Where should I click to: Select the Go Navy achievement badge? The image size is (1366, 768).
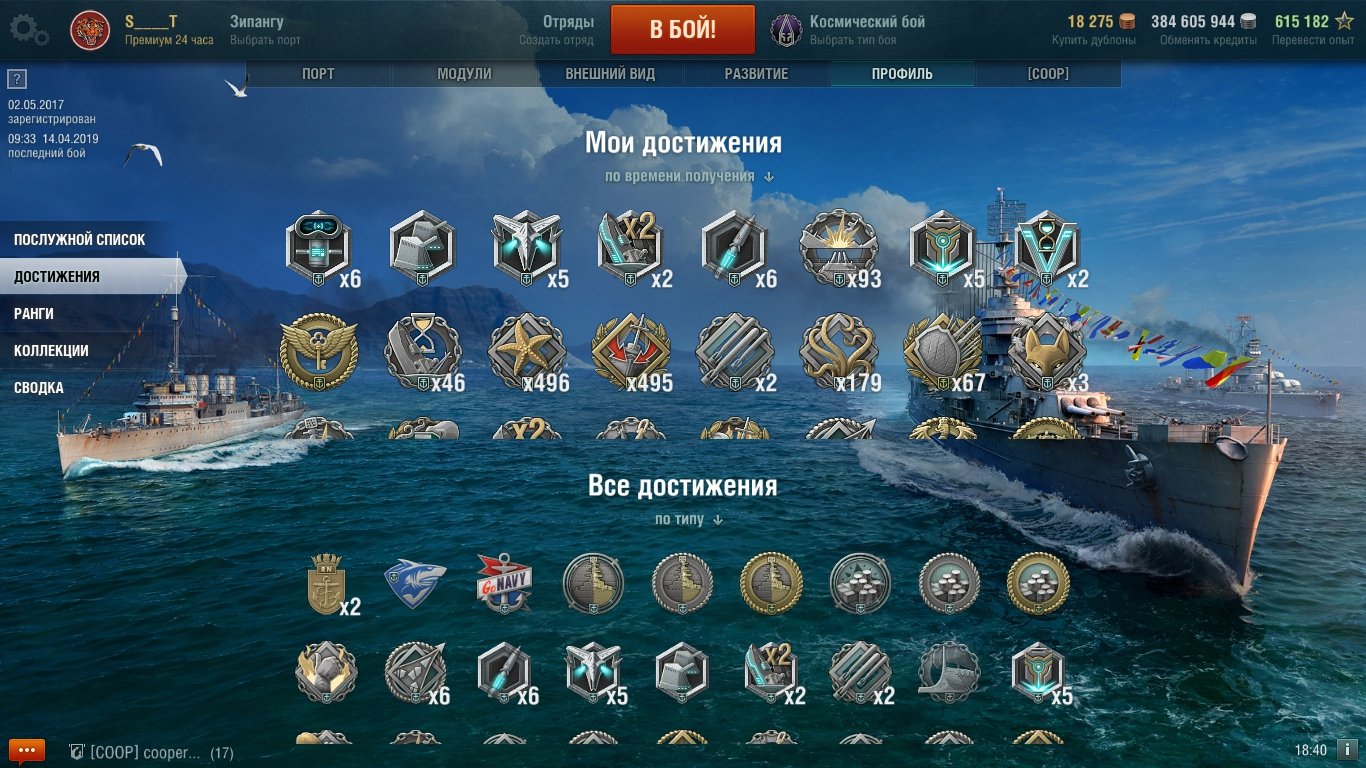[504, 583]
